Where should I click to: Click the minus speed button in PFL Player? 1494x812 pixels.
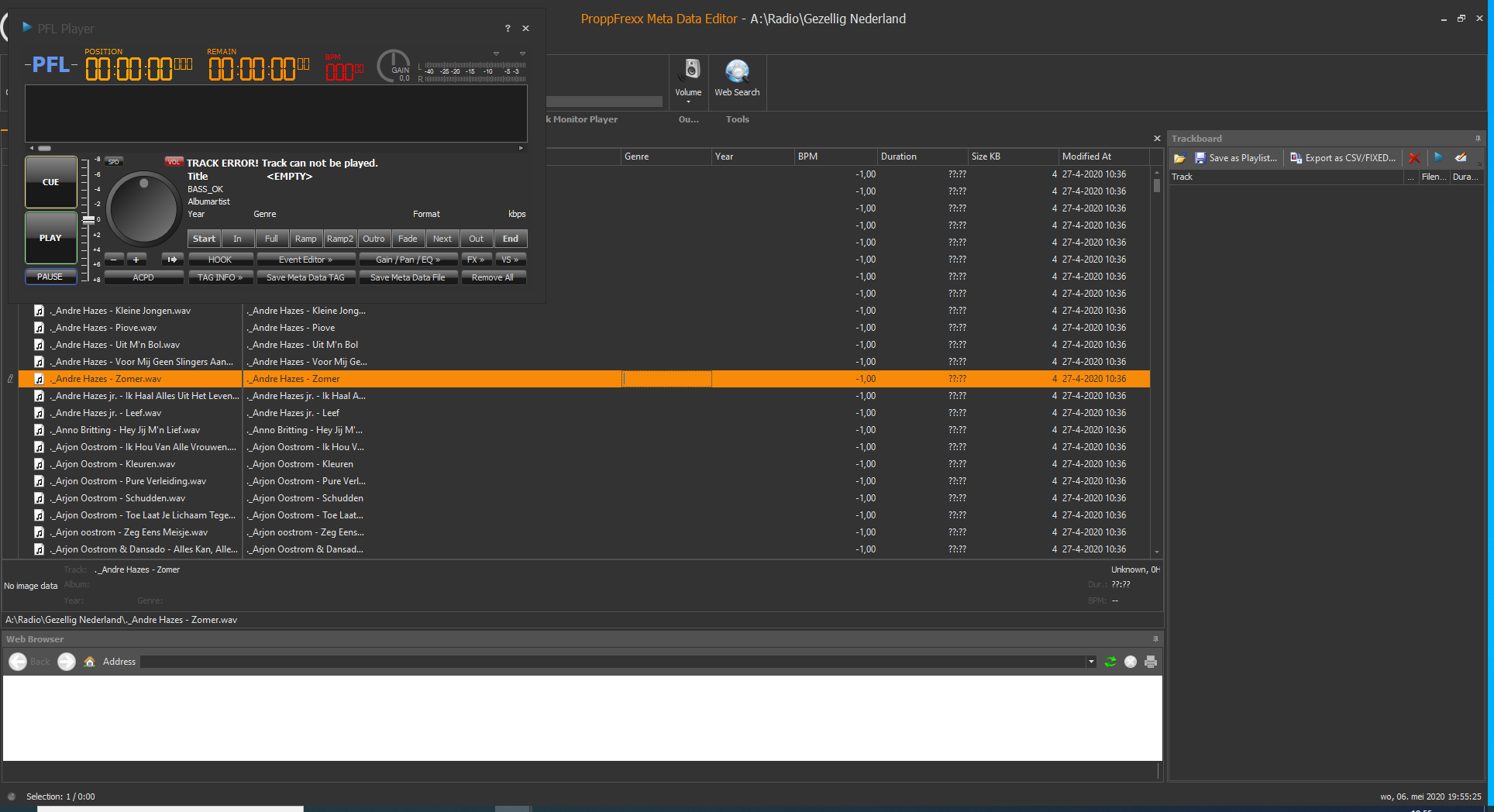tap(114, 260)
